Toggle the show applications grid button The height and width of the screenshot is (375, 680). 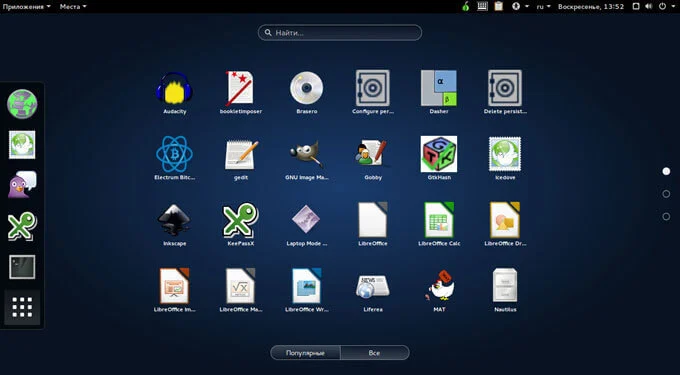pyautogui.click(x=22, y=307)
